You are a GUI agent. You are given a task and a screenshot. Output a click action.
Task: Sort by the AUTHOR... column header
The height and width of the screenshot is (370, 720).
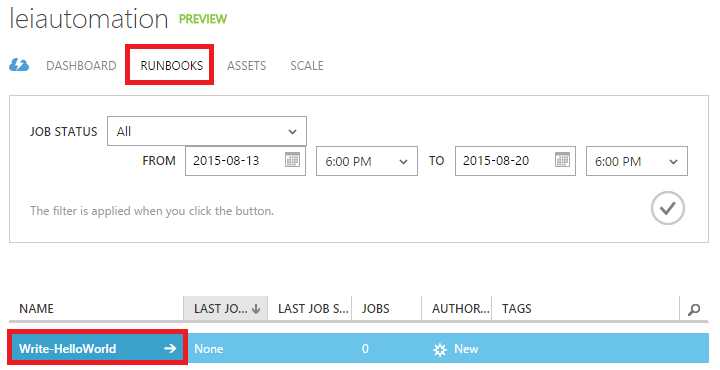tap(461, 308)
